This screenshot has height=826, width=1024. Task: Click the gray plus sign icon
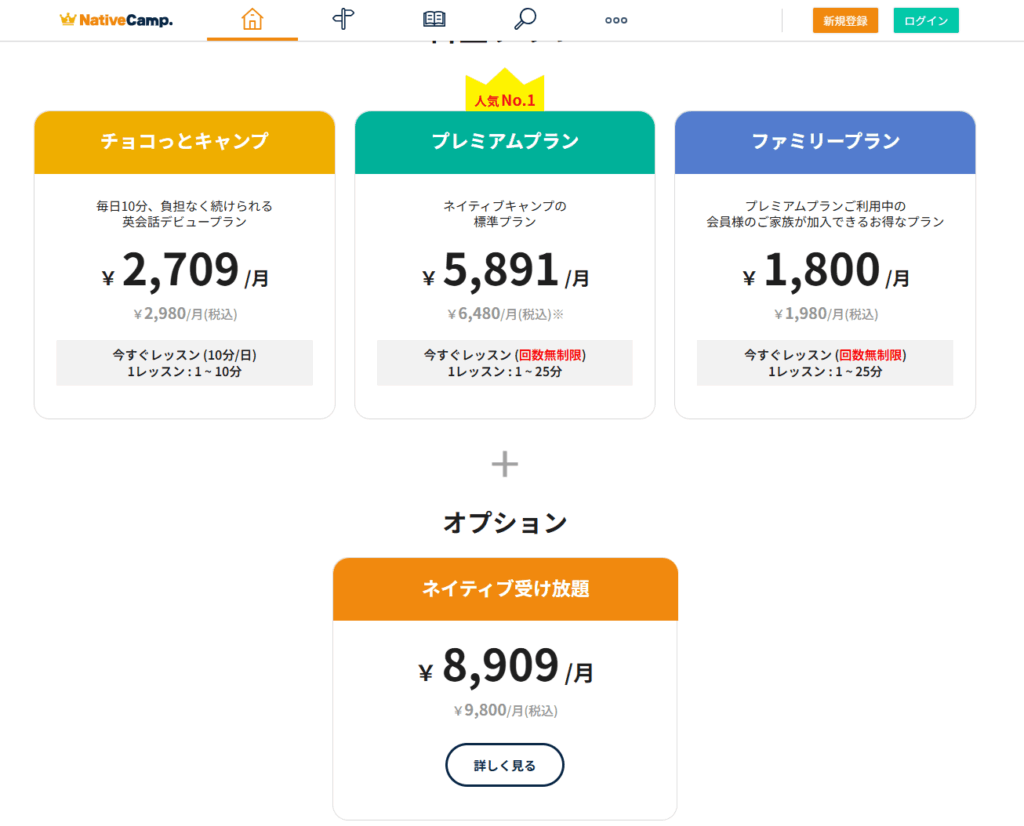pyautogui.click(x=505, y=463)
